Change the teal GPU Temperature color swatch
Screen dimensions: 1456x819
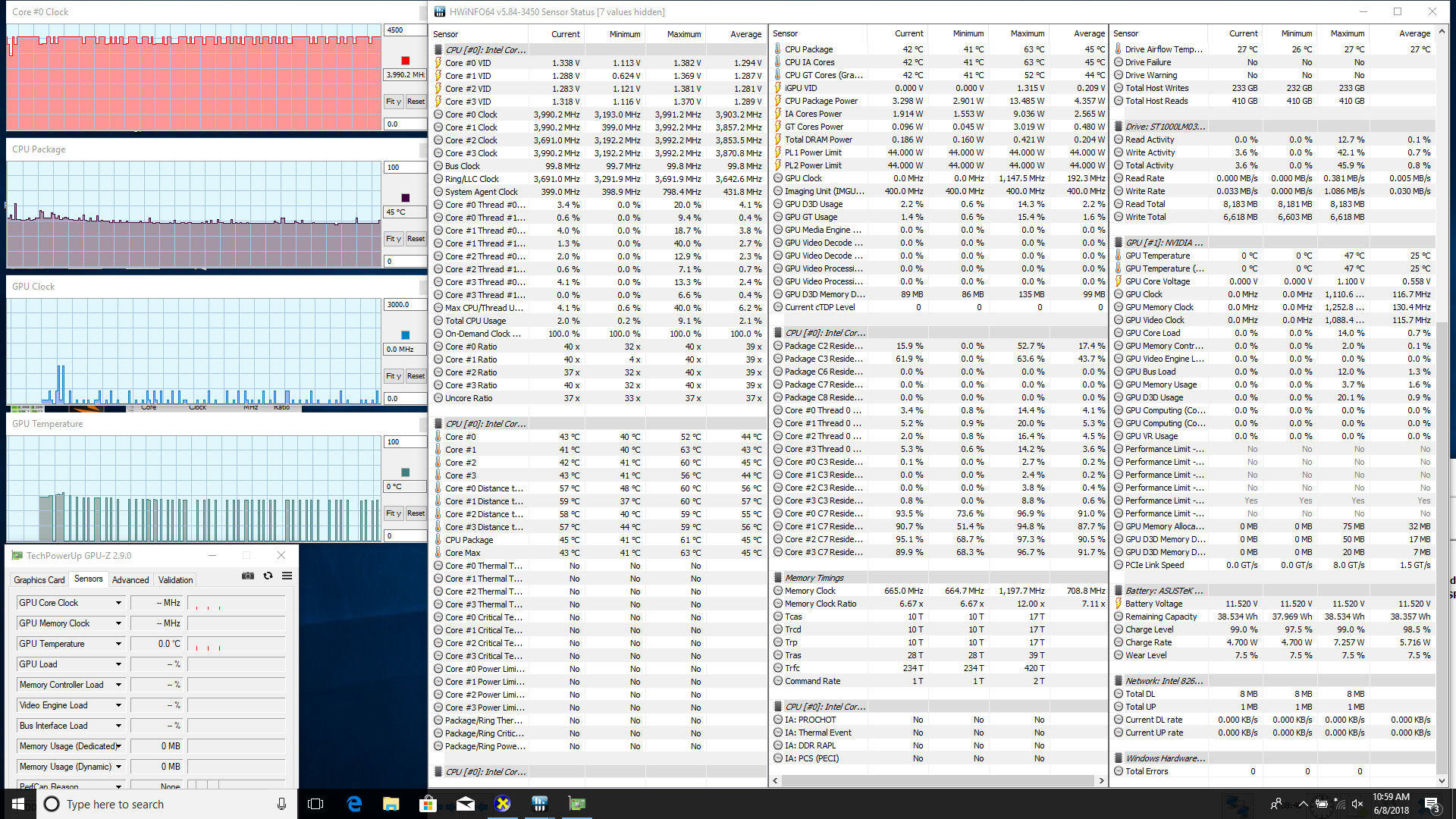coord(405,472)
